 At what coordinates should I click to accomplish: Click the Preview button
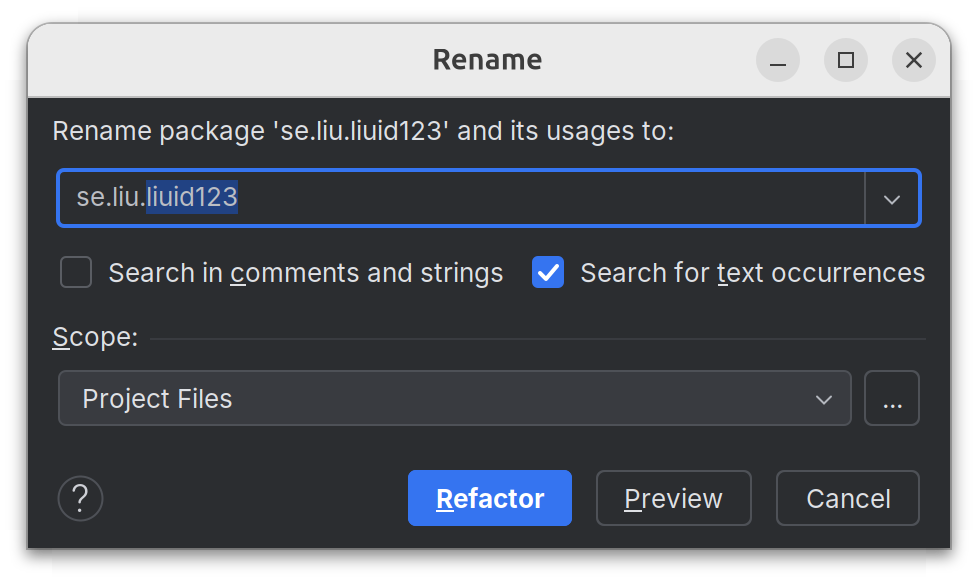point(674,498)
